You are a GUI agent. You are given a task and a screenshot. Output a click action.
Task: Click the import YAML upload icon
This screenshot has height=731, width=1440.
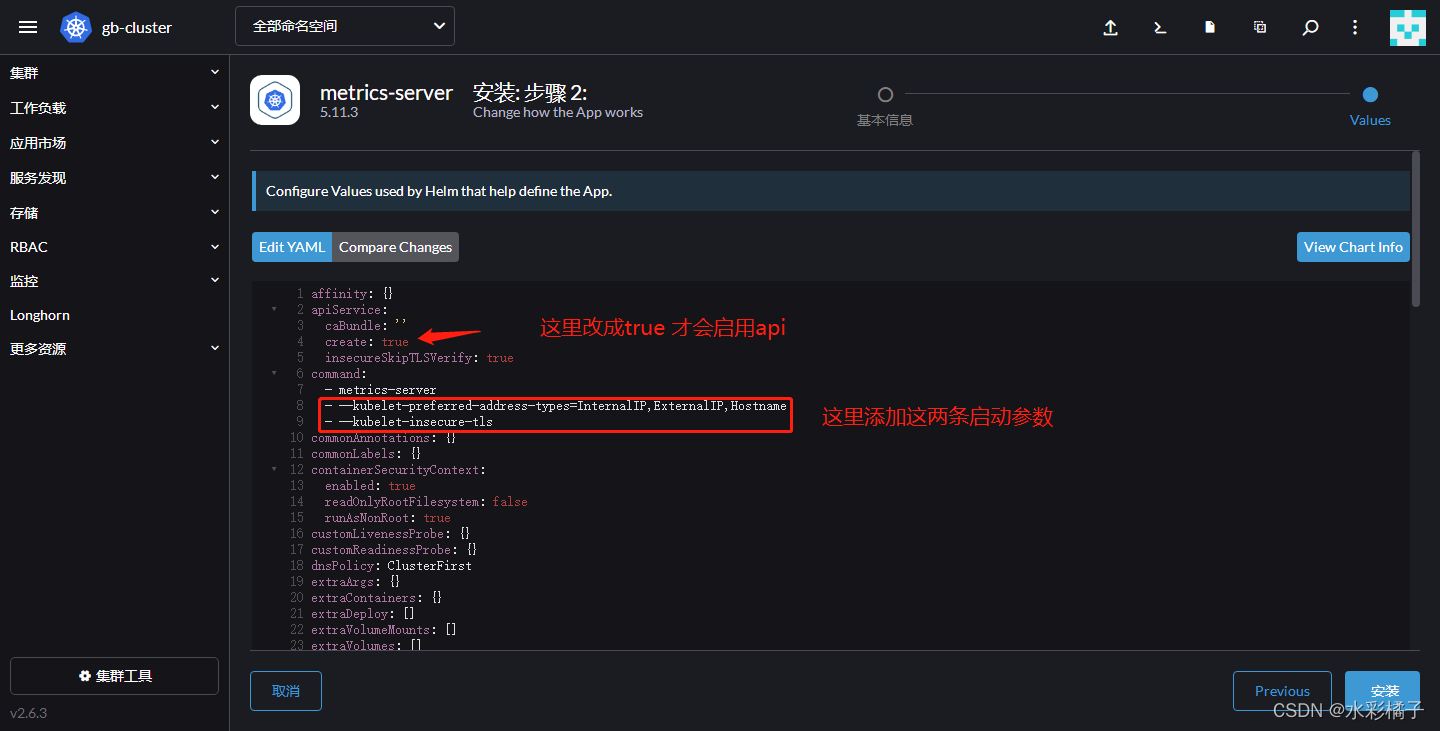[x=1110, y=28]
